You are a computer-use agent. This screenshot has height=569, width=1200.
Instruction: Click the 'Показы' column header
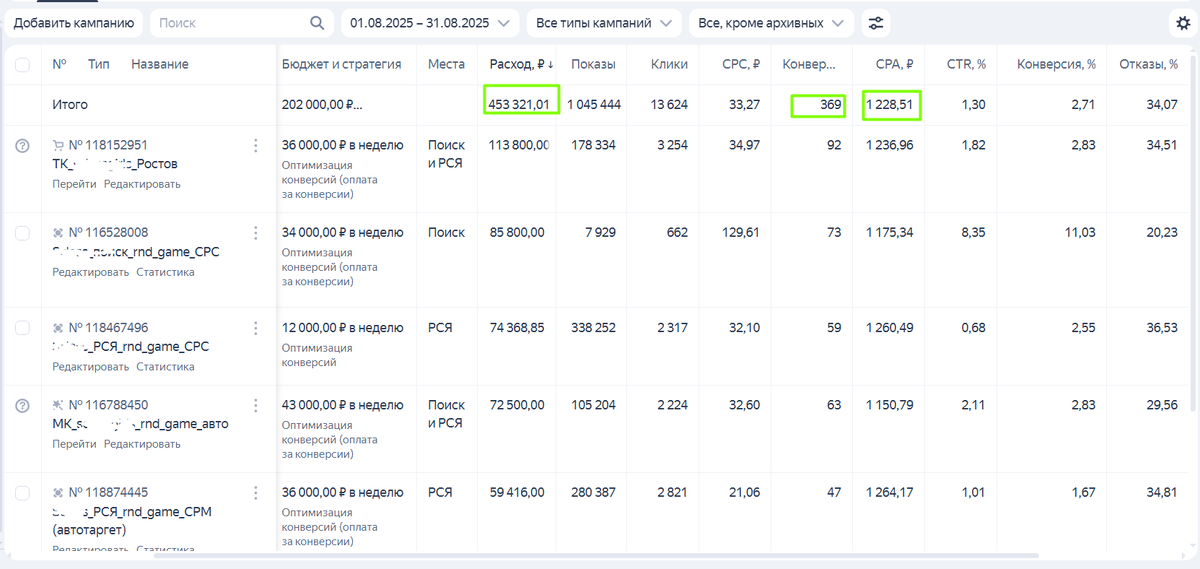(593, 64)
